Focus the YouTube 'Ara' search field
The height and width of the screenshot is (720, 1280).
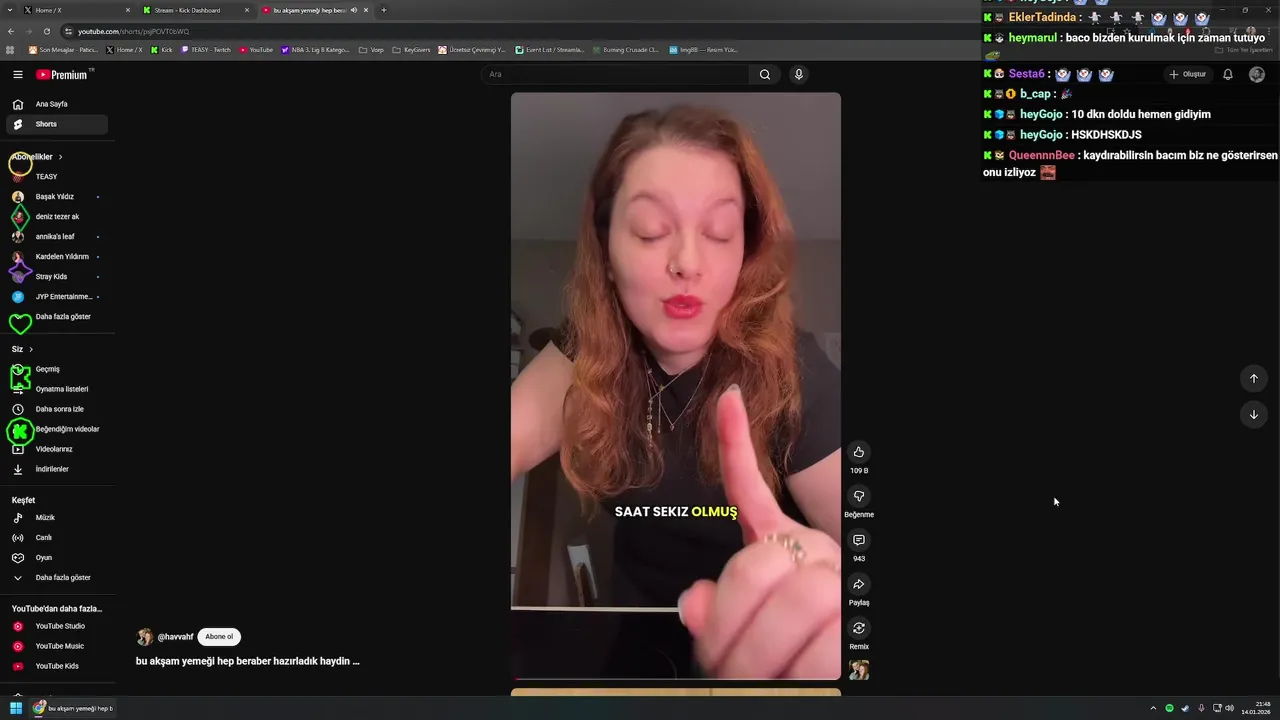[614, 74]
